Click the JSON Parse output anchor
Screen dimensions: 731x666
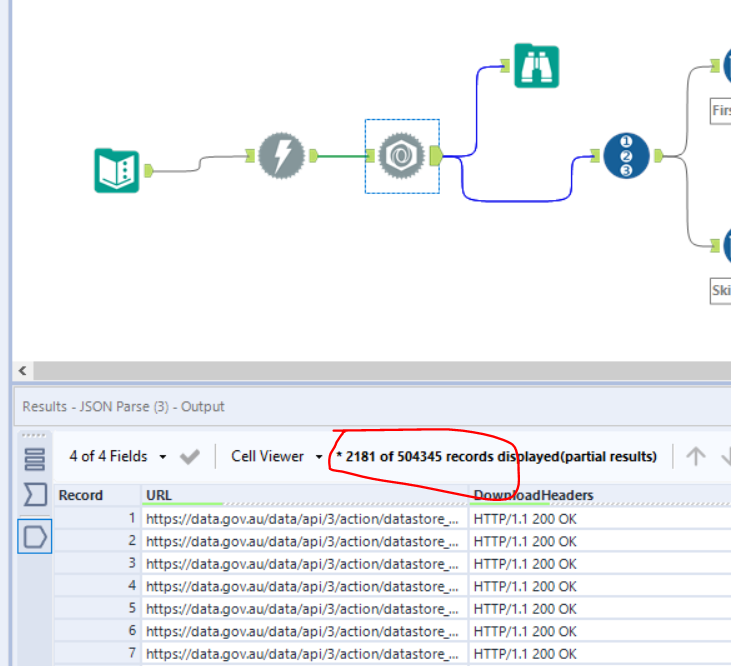[437, 156]
